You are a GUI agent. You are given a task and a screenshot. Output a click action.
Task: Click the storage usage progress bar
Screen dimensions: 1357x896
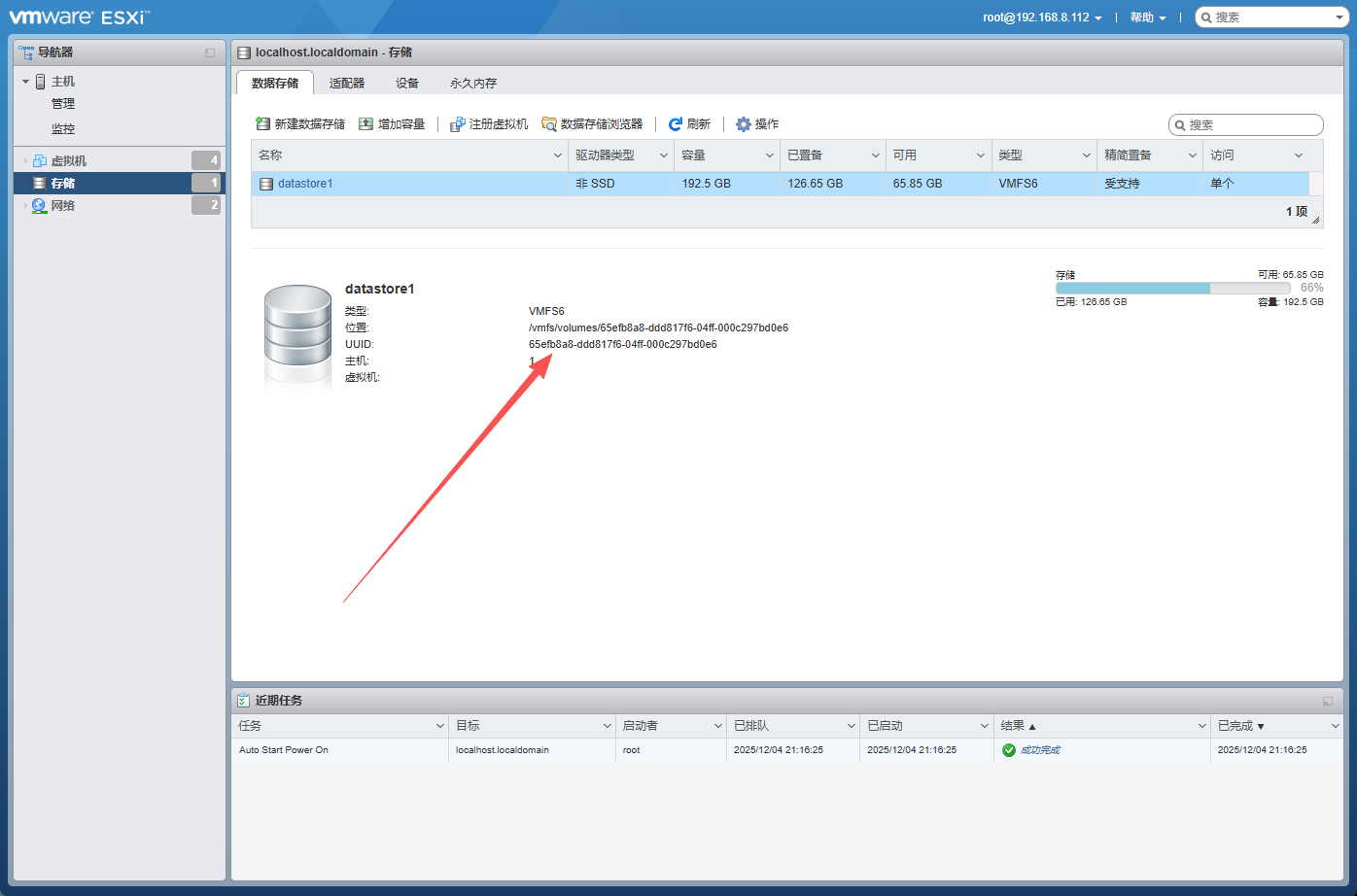coord(1171,289)
